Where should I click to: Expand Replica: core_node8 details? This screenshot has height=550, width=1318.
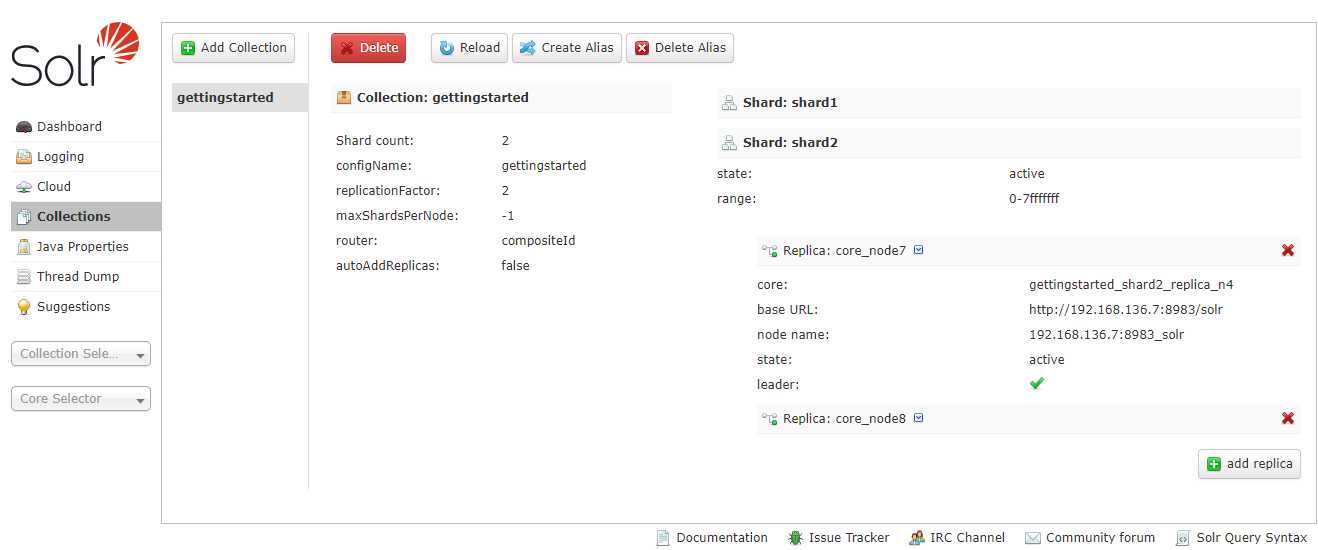click(x=844, y=419)
